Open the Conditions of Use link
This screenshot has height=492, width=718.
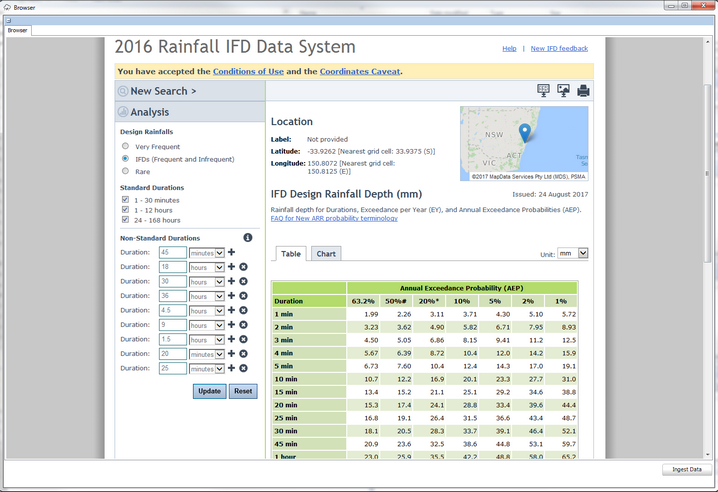[x=247, y=71]
